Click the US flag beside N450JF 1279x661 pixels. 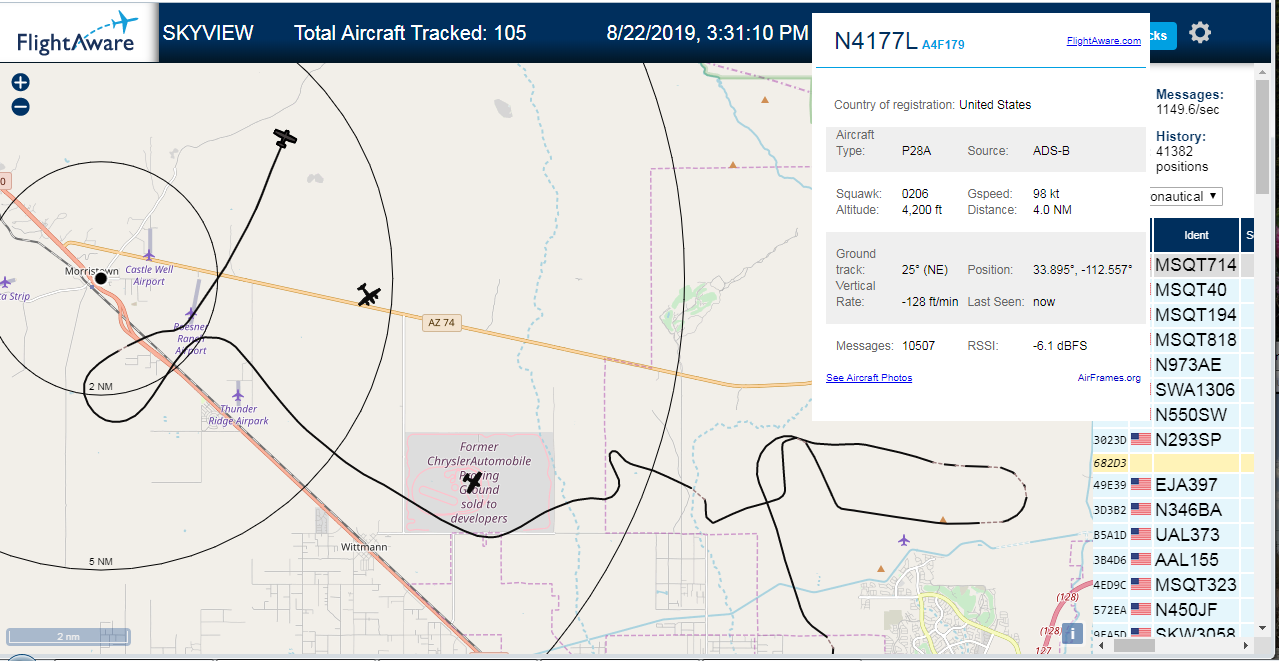click(x=1141, y=609)
